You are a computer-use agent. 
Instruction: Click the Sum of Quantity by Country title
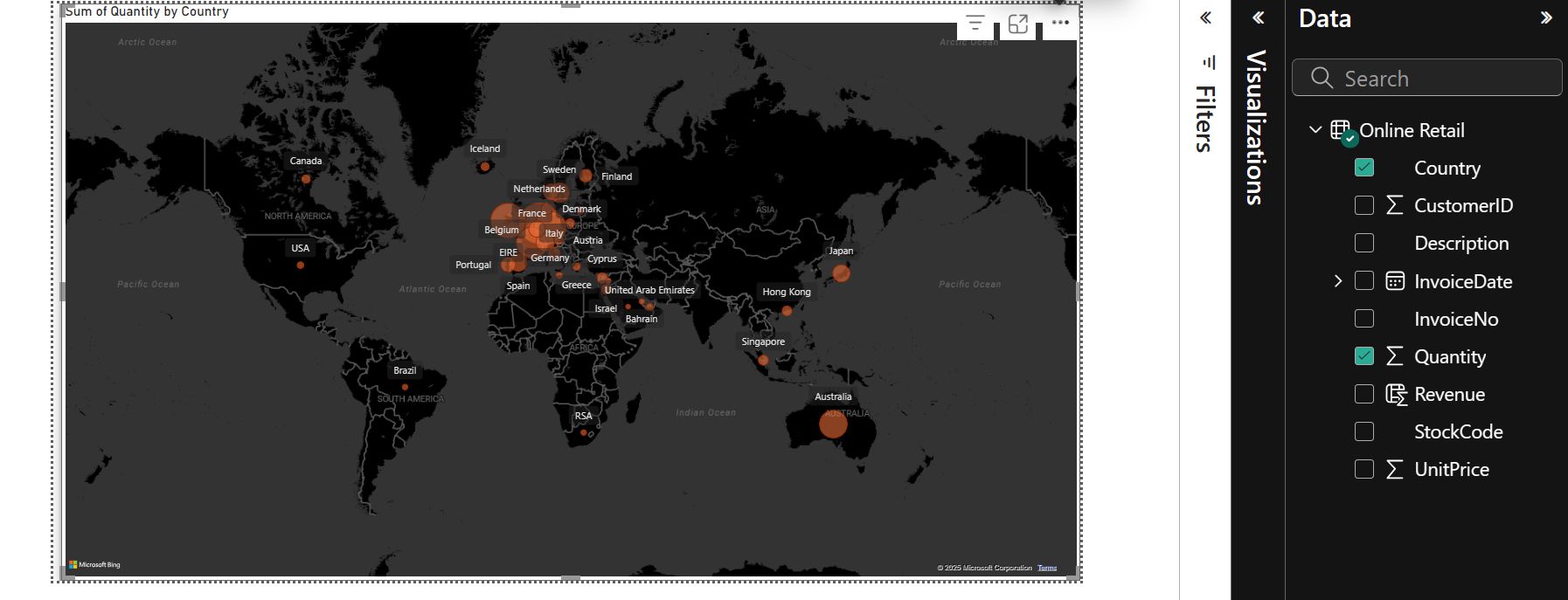tap(147, 11)
